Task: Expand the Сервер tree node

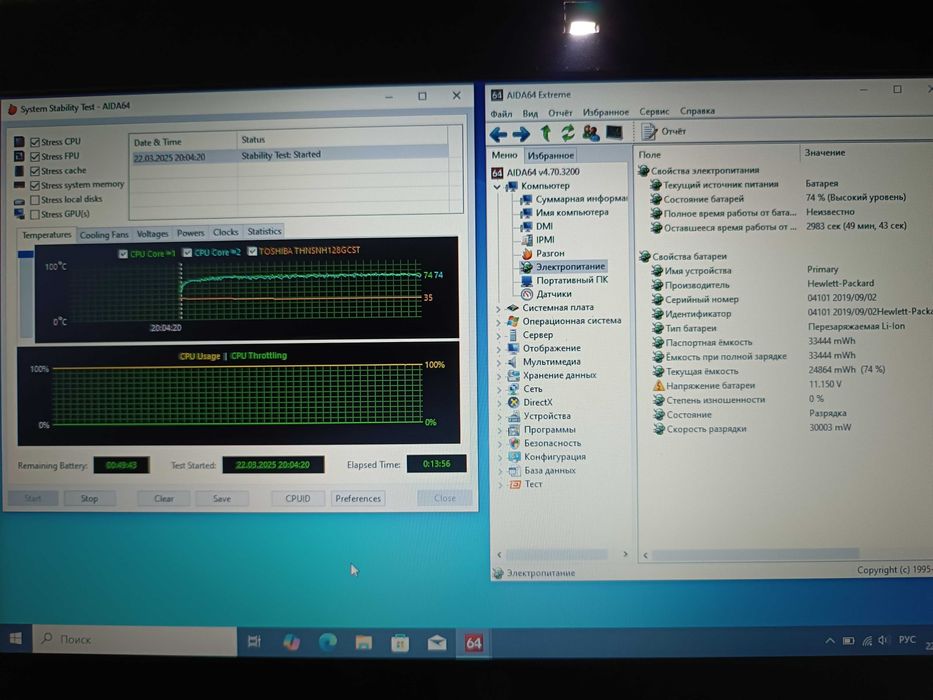Action: (499, 336)
